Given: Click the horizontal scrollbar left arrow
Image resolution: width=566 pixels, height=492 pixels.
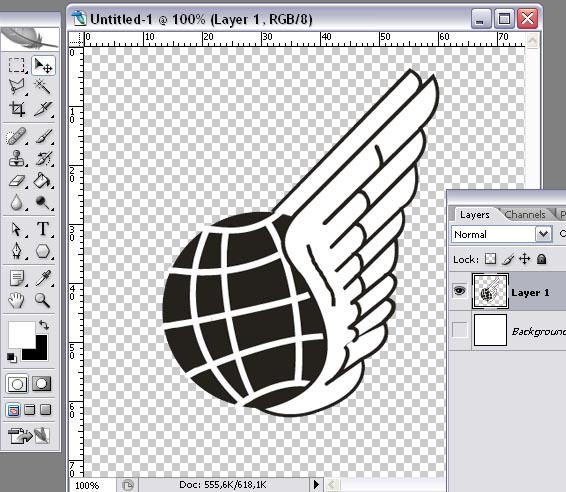Looking at the screenshot, I should pyautogui.click(x=332, y=484).
